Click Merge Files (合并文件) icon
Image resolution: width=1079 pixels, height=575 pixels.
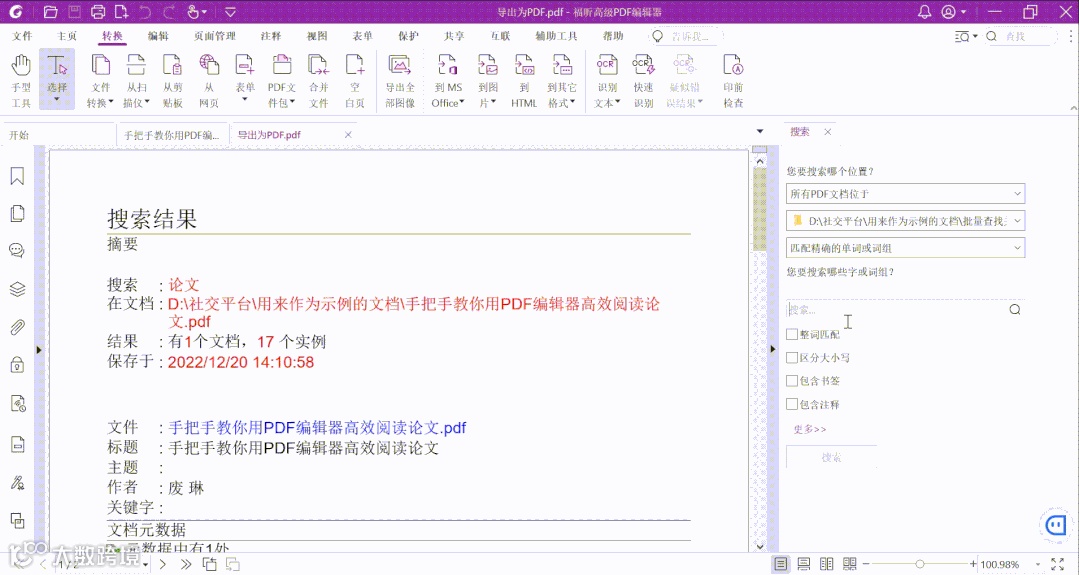(319, 81)
